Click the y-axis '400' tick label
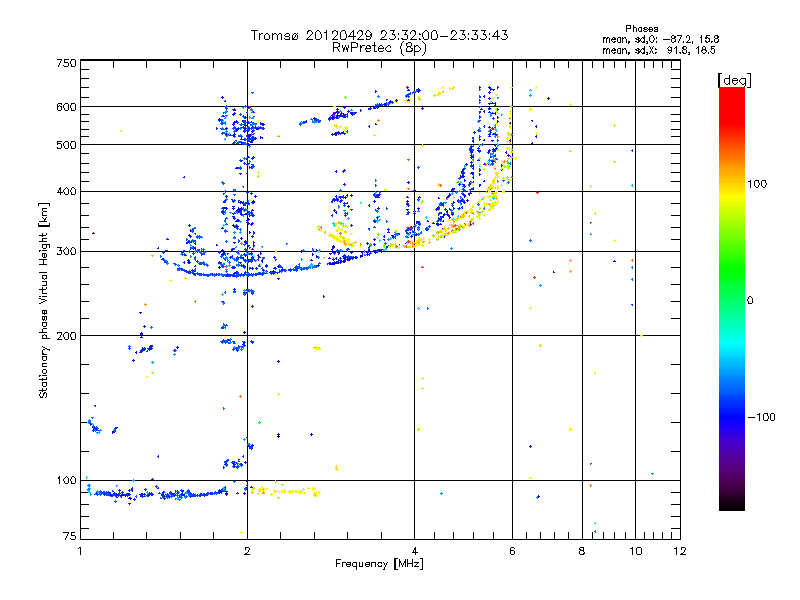This screenshot has height=600, width=800. (67, 191)
